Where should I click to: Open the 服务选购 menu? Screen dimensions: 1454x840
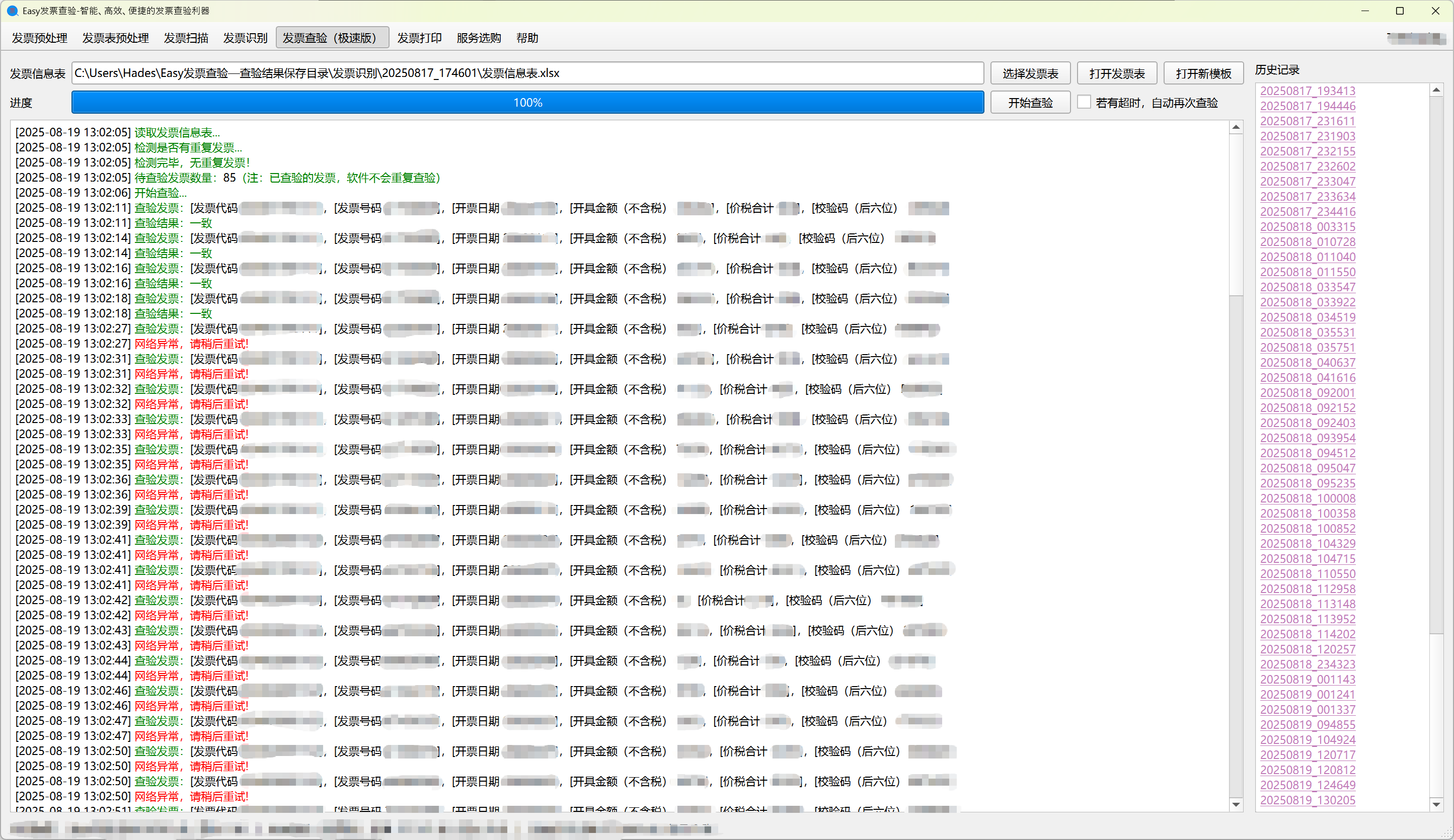point(478,38)
